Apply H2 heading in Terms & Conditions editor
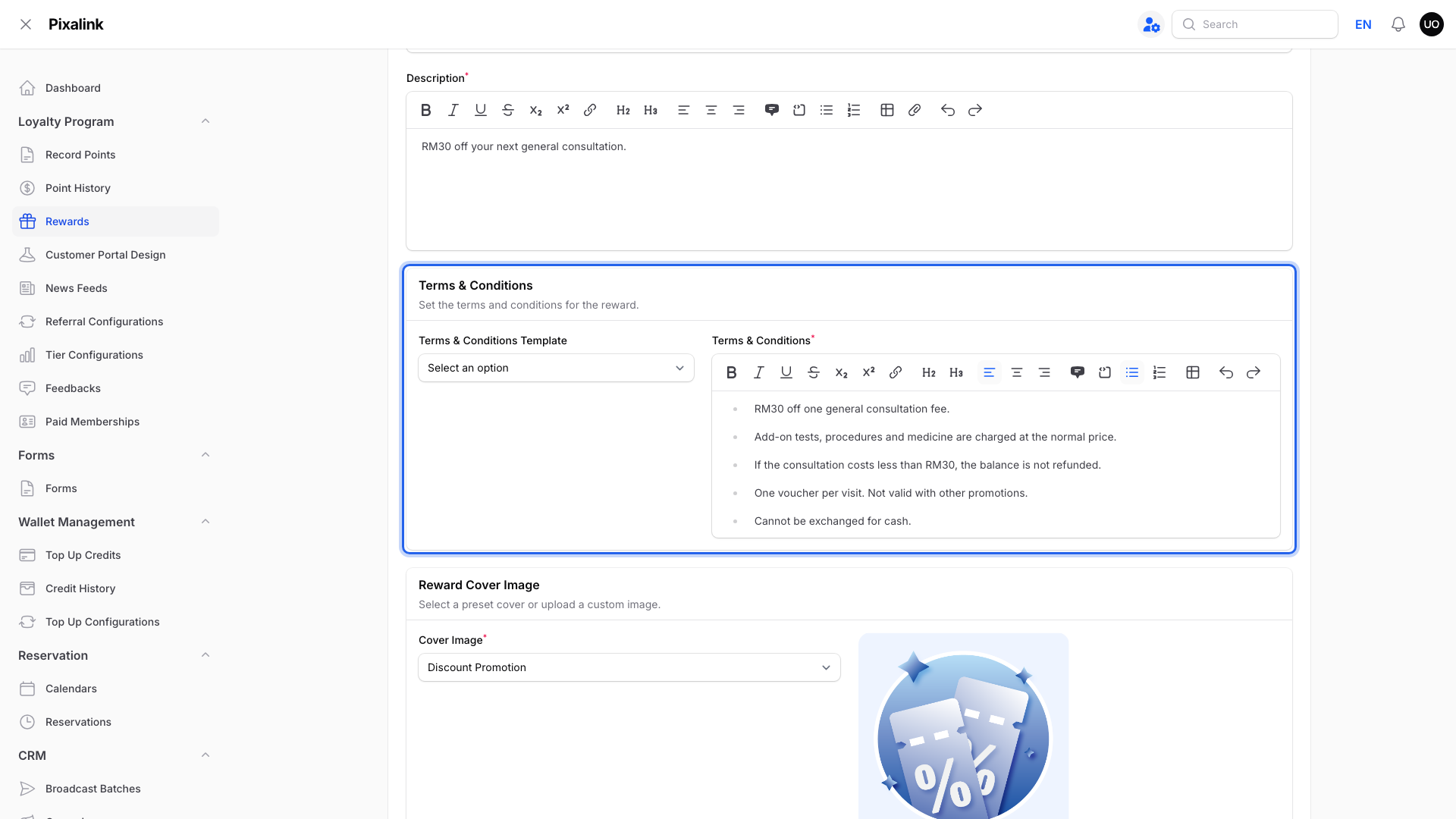 point(929,372)
